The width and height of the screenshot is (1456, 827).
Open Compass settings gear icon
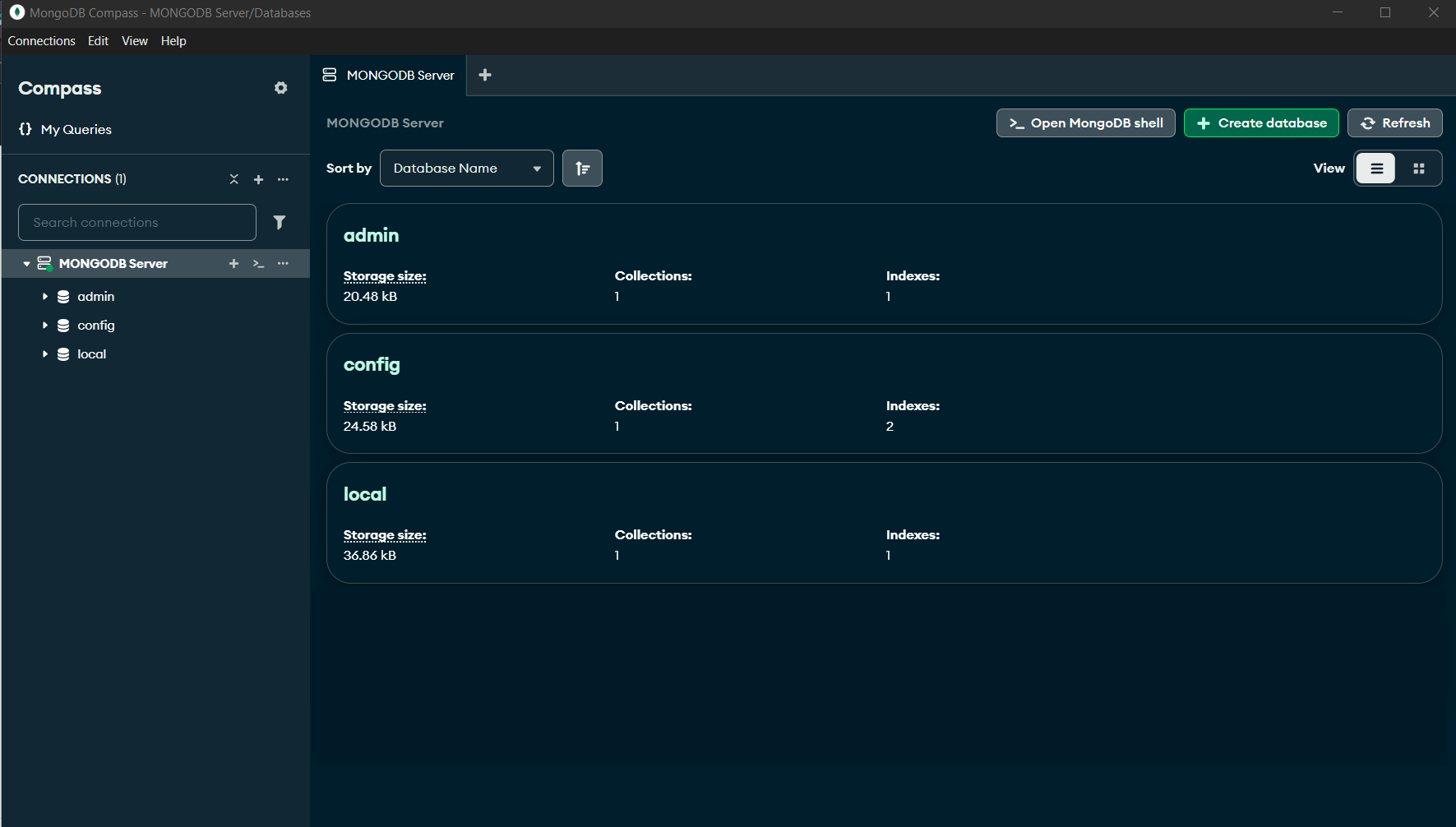click(281, 88)
